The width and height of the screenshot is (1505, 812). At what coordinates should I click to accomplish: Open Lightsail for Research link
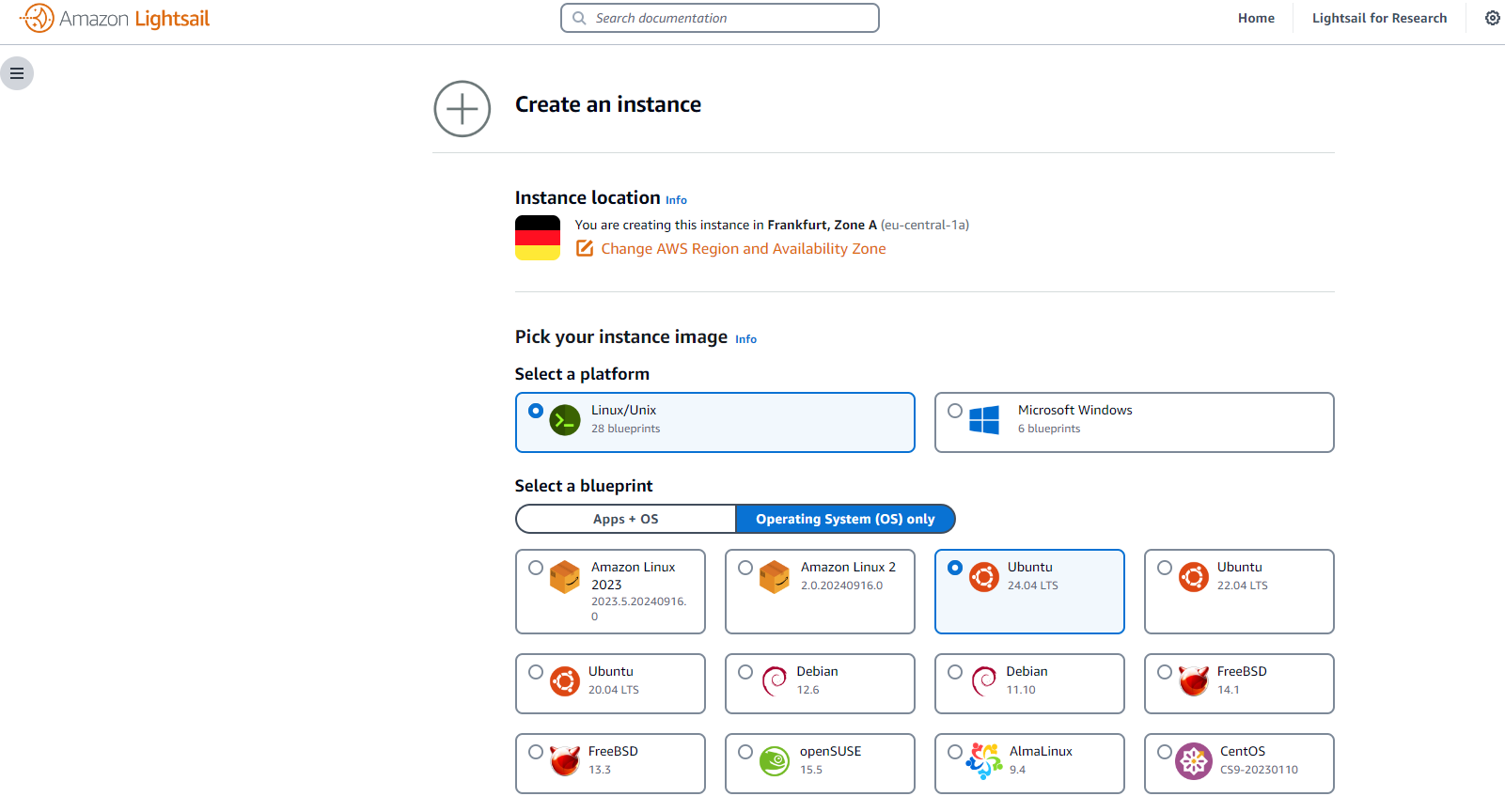(1379, 18)
